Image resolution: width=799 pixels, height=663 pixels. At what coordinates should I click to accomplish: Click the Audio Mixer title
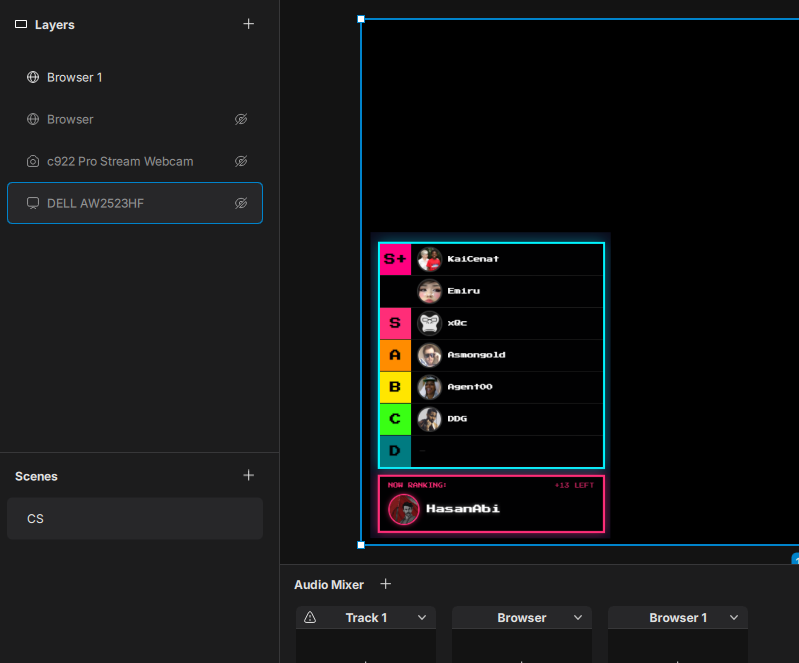(329, 585)
